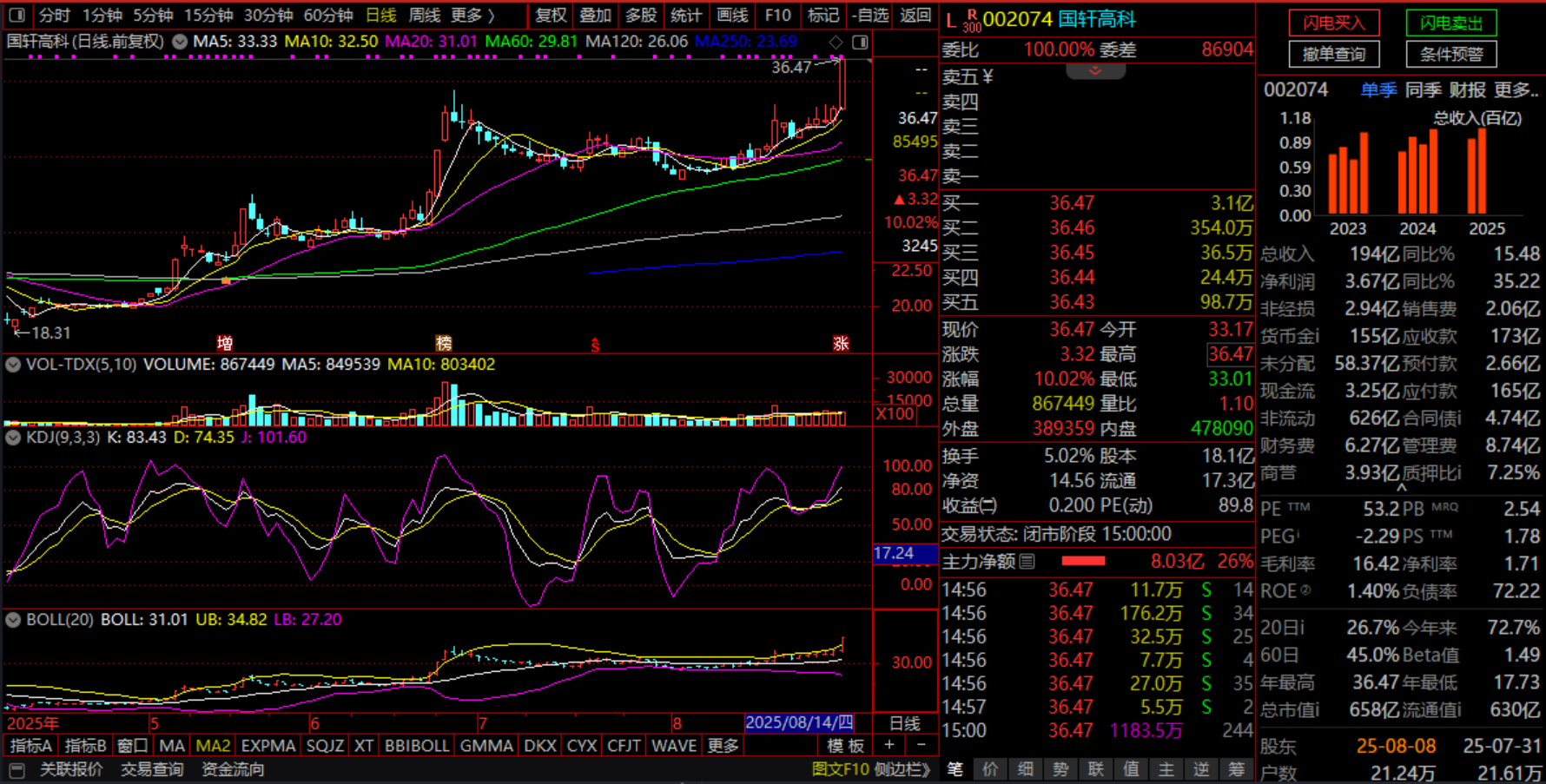This screenshot has width=1546, height=784.
Task: Apply the MA indicator
Action: pos(172,746)
